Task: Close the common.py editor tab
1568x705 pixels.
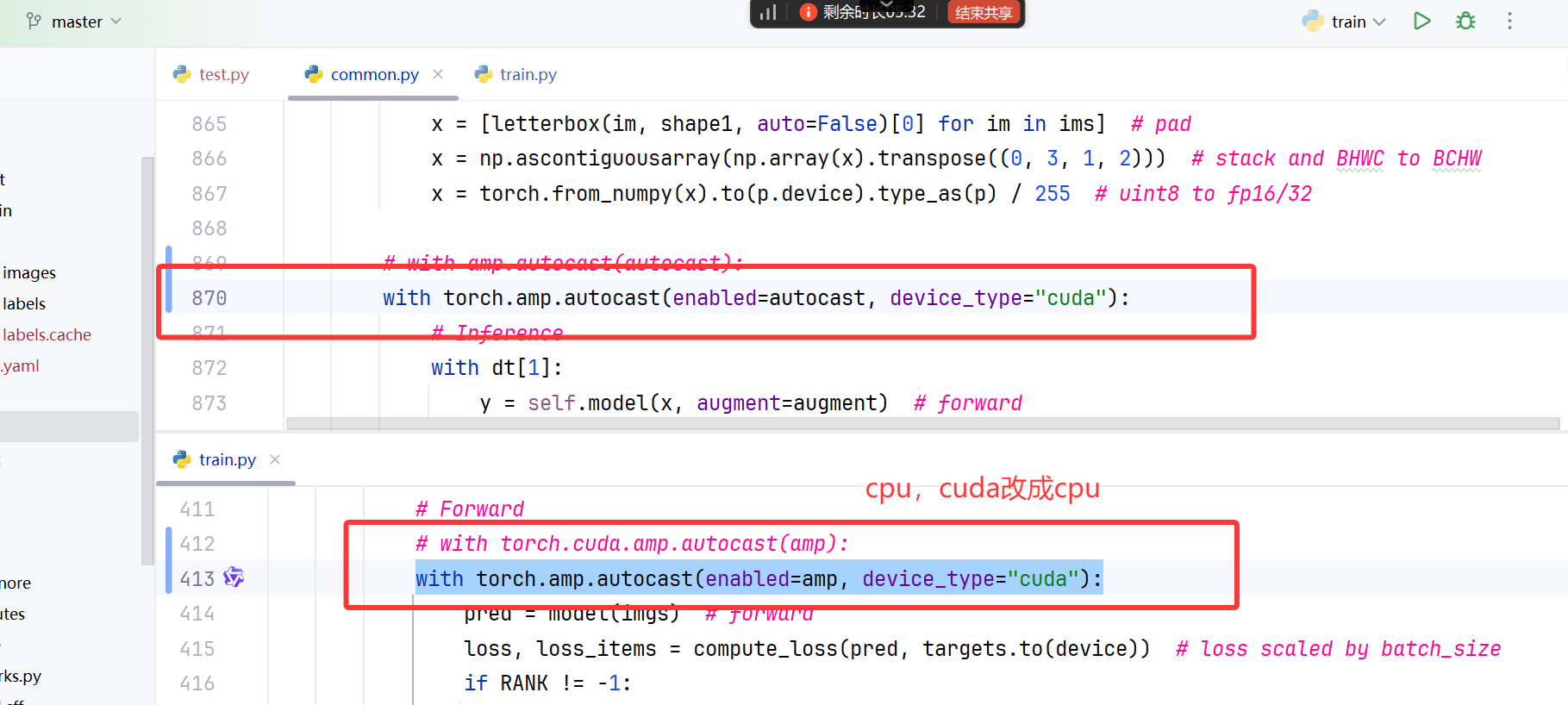Action: coord(438,74)
